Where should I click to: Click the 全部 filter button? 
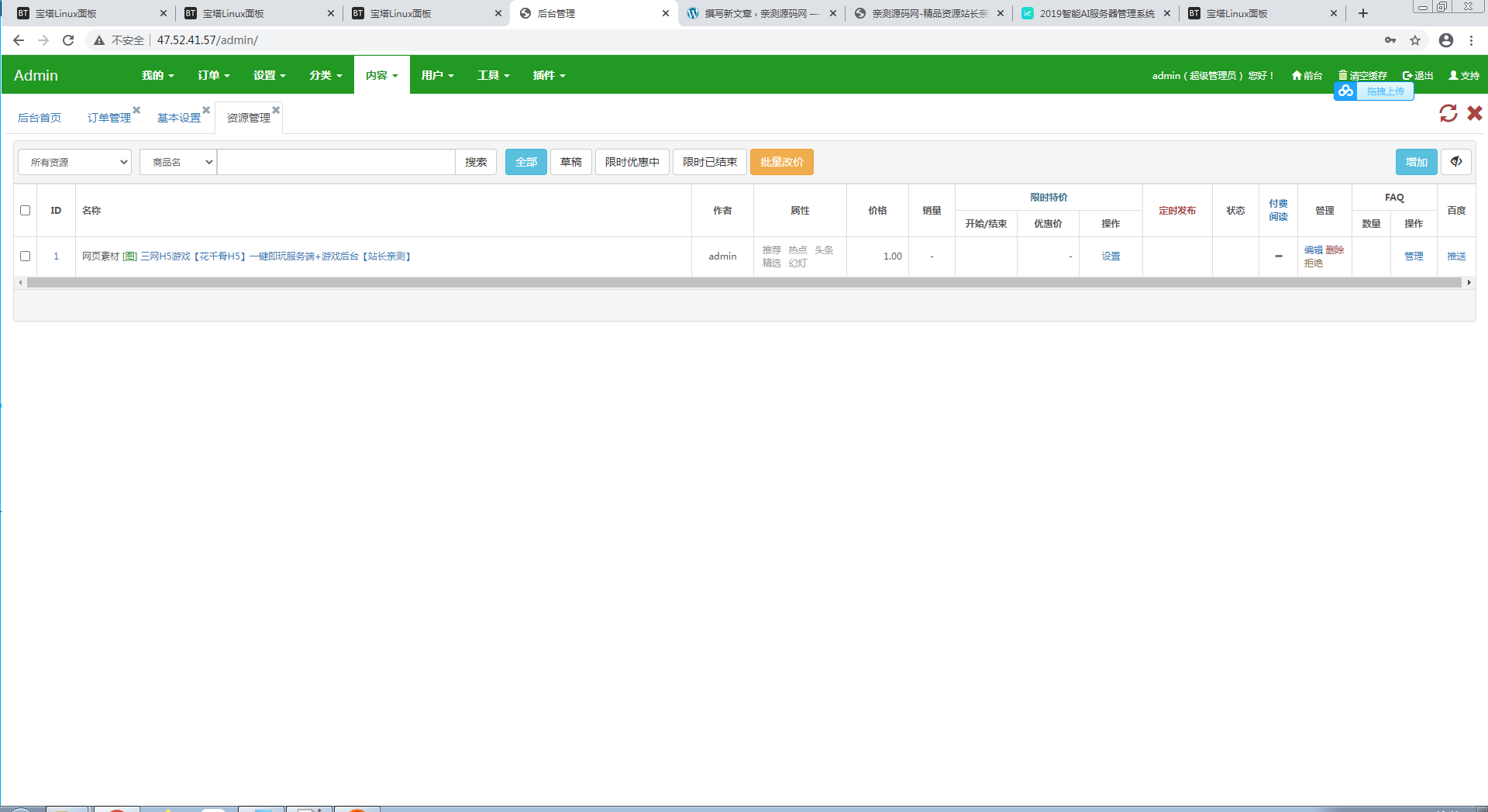coord(526,162)
